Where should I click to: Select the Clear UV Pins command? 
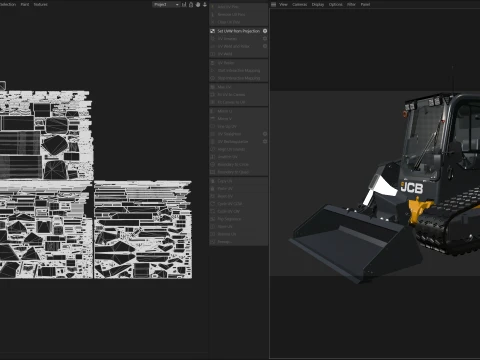(238, 22)
